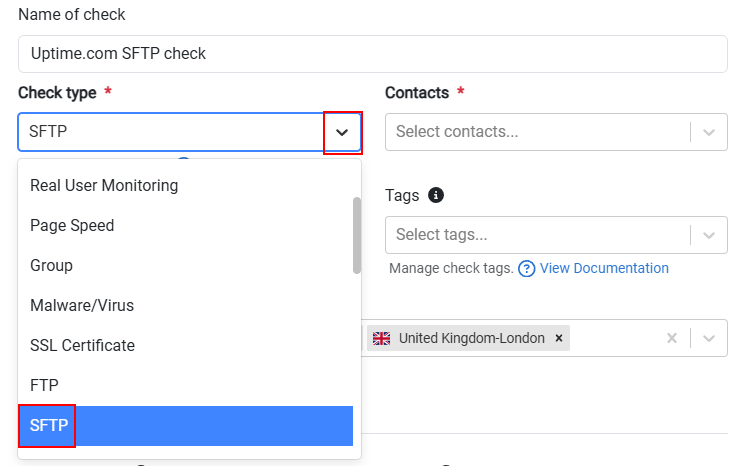Click the Name of check field

pos(373,54)
